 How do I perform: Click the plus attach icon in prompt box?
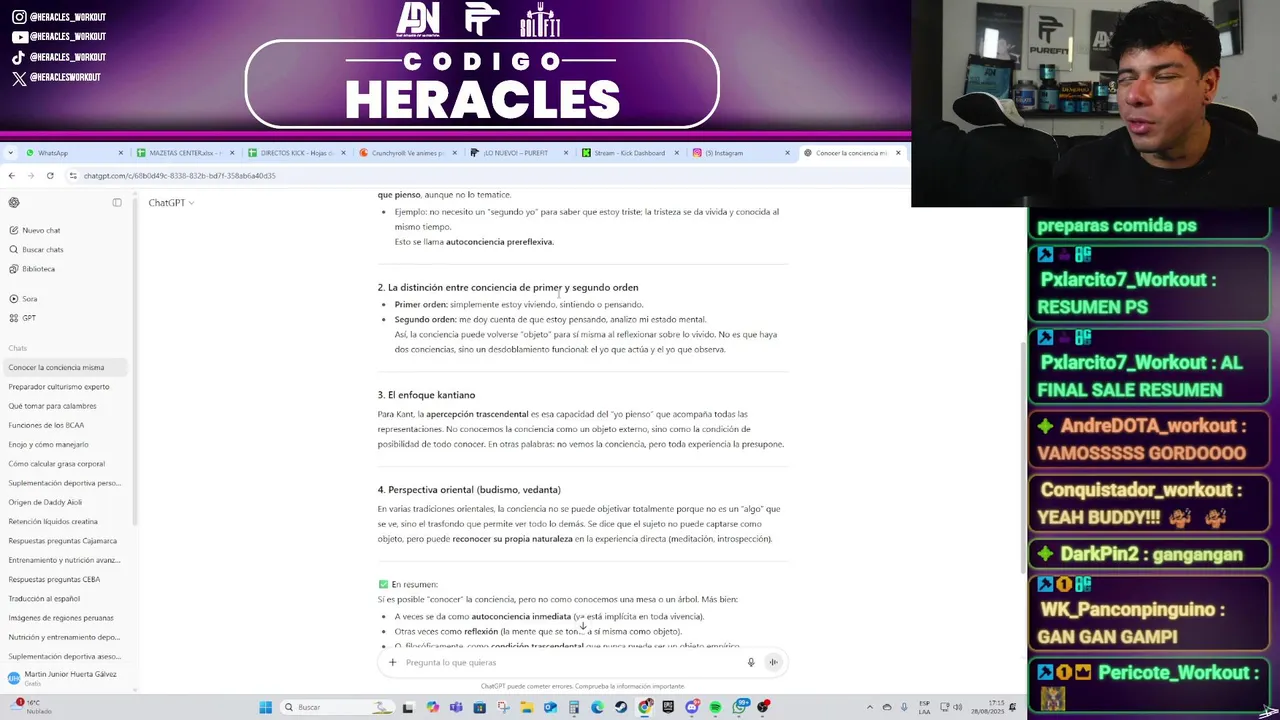coord(392,662)
